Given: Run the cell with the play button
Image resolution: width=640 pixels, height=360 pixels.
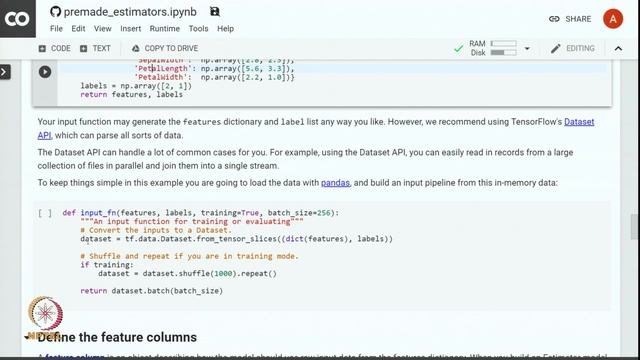Looking at the screenshot, I should tap(45, 72).
